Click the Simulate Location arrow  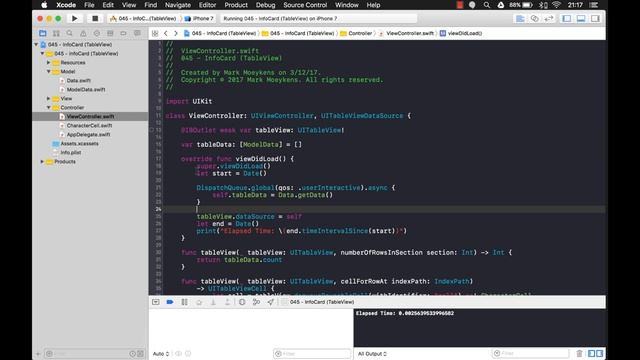pos(271,302)
